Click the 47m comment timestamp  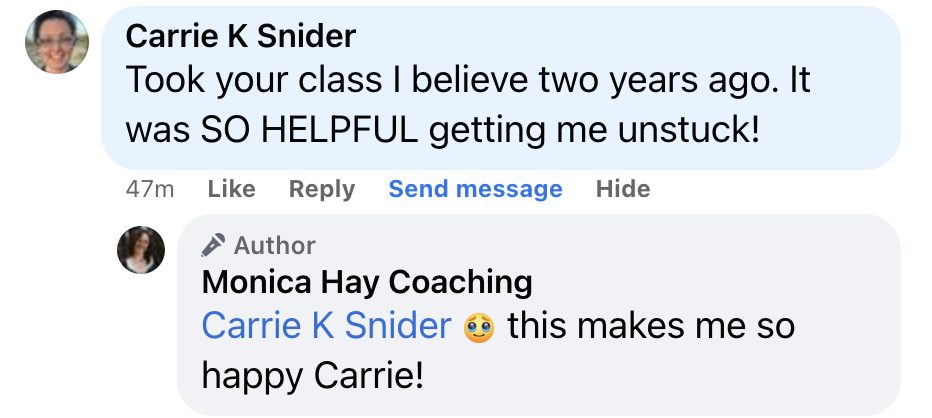pyautogui.click(x=151, y=189)
